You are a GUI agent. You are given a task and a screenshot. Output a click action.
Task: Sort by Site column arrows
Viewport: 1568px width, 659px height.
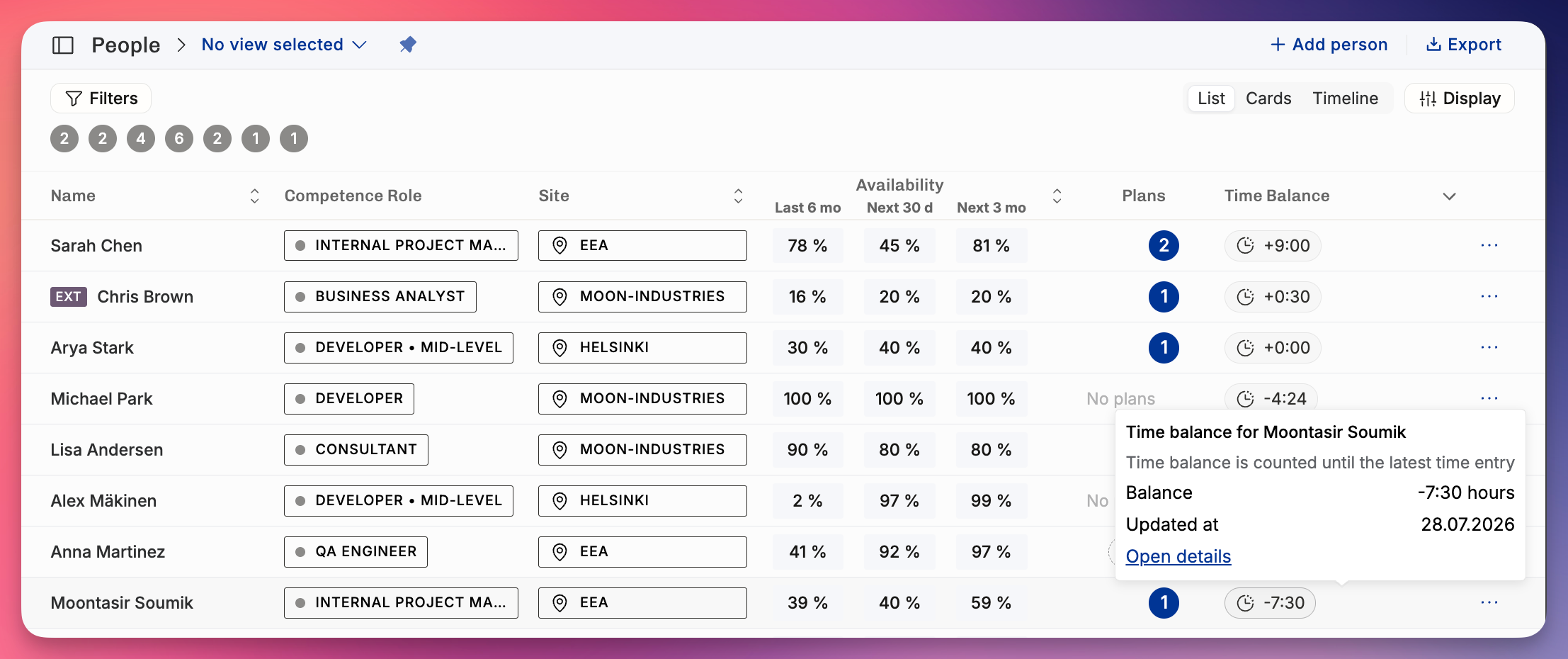[x=738, y=196]
